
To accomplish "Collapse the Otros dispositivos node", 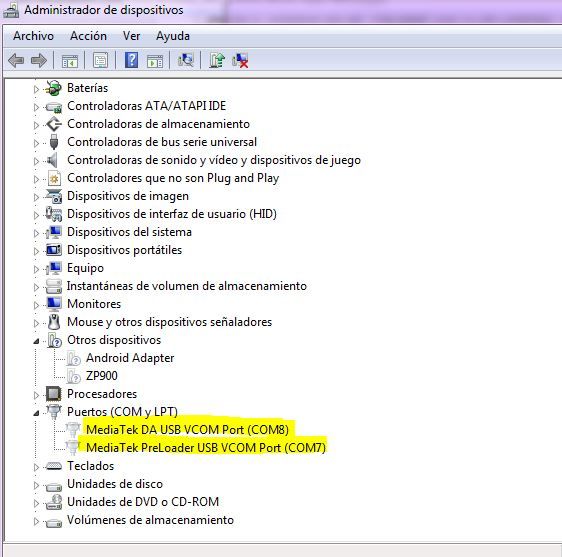I will (36, 341).
